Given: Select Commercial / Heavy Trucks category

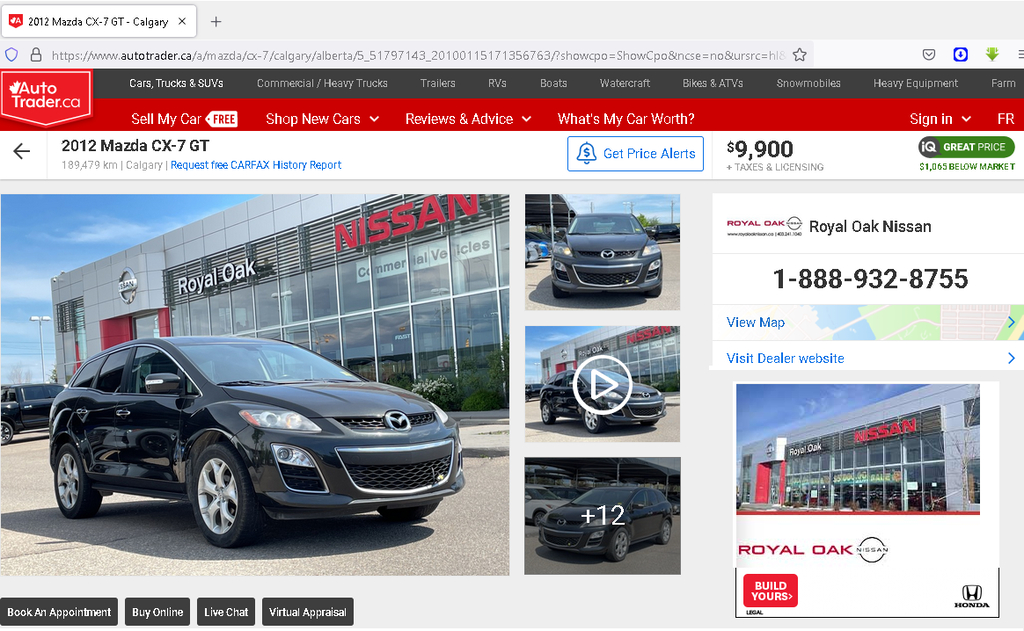Looking at the screenshot, I should 322,83.
